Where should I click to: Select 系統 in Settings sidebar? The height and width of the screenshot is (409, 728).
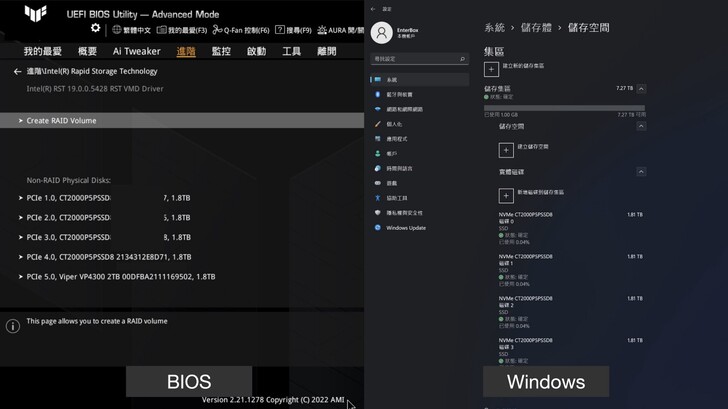(x=419, y=80)
